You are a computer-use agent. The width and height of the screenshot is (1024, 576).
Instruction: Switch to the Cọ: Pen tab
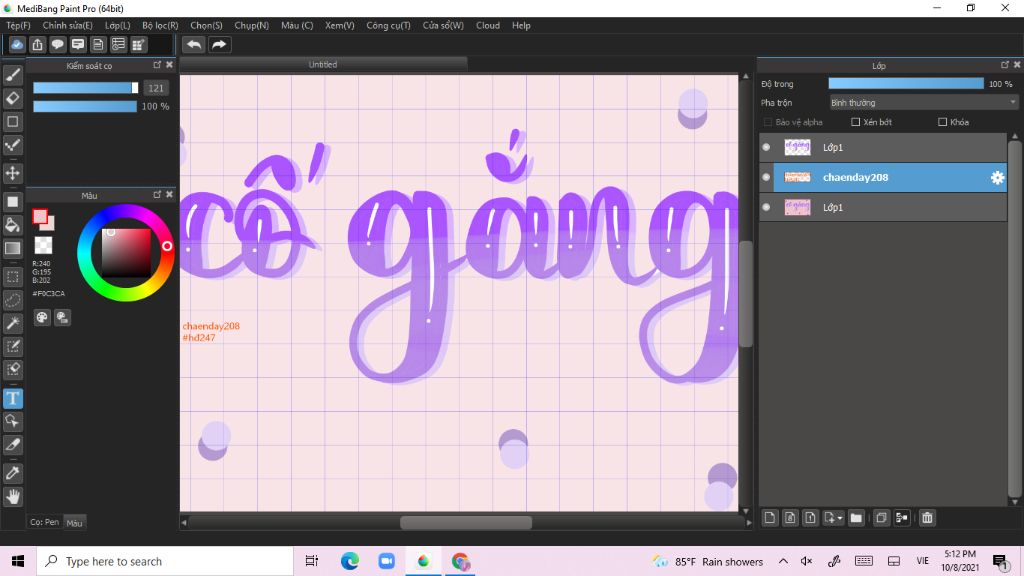click(44, 522)
